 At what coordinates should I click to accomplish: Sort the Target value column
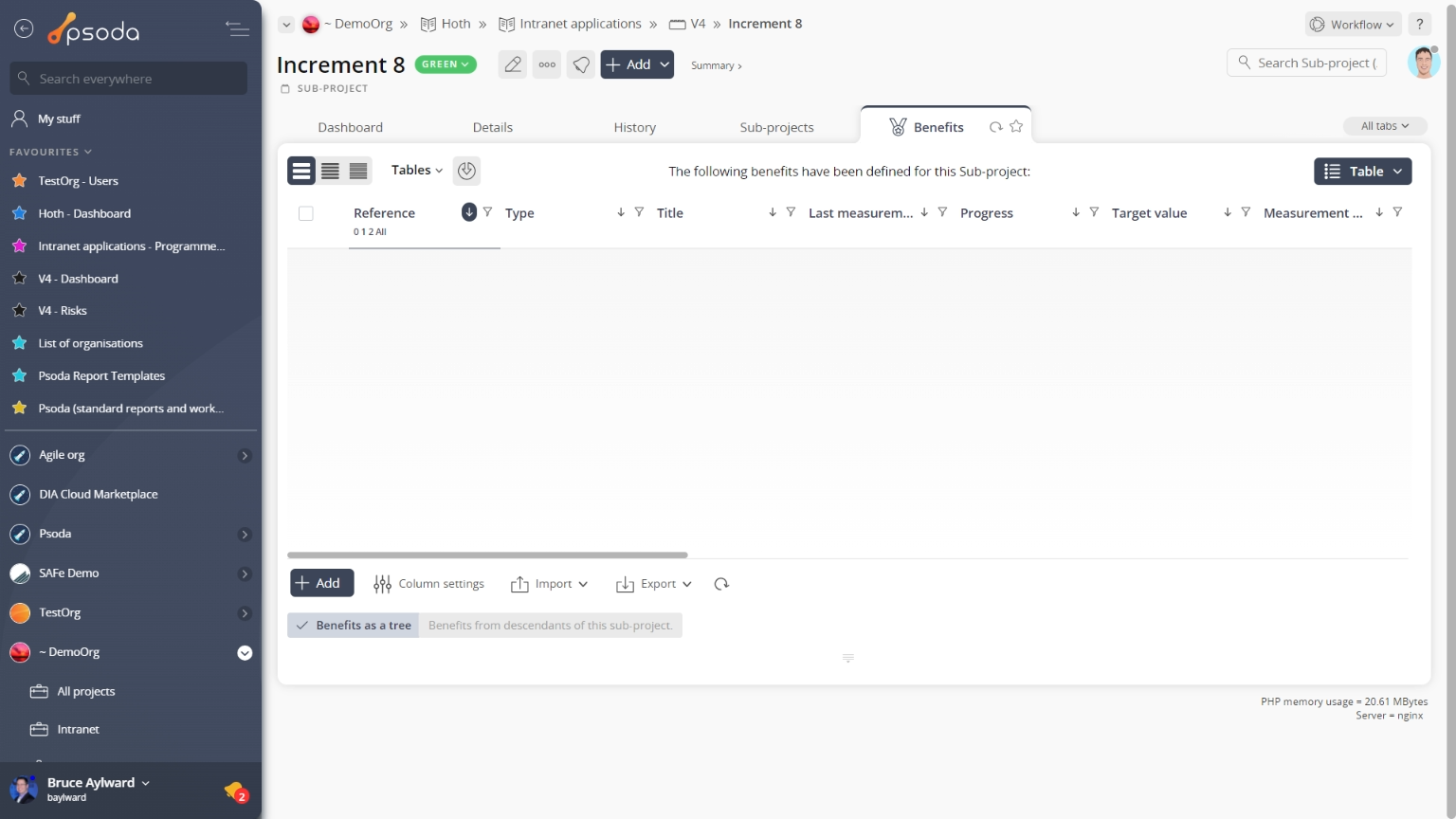pyautogui.click(x=1228, y=212)
